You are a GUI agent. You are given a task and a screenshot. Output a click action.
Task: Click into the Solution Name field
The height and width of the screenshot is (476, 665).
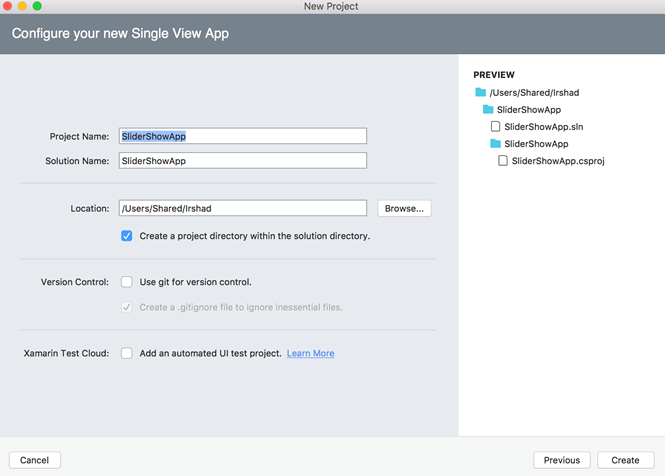[x=243, y=161]
